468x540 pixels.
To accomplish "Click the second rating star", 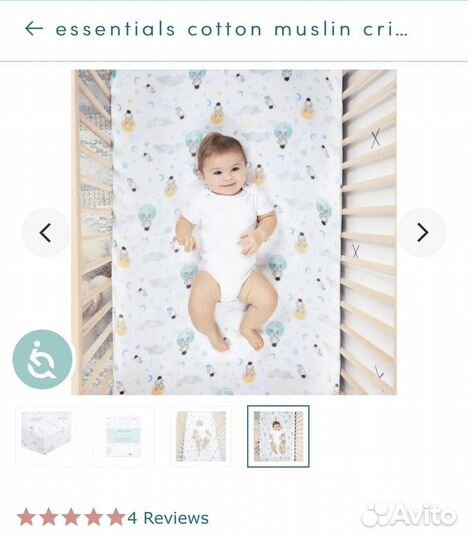I will click(x=49, y=517).
